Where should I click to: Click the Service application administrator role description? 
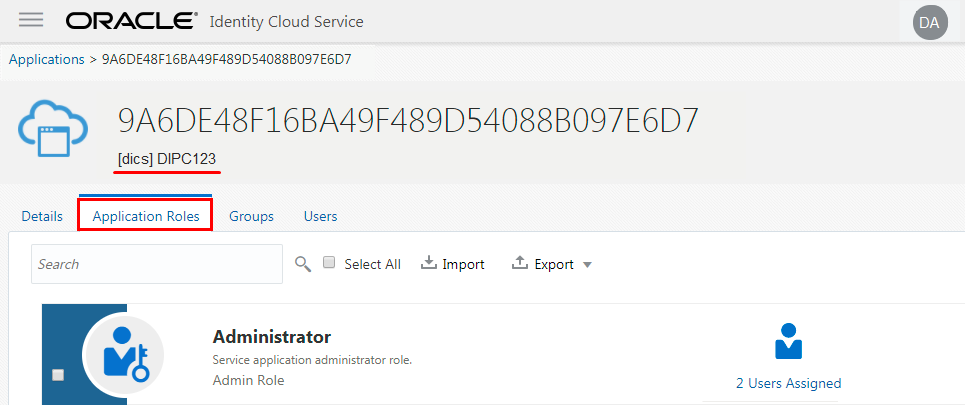click(312, 360)
